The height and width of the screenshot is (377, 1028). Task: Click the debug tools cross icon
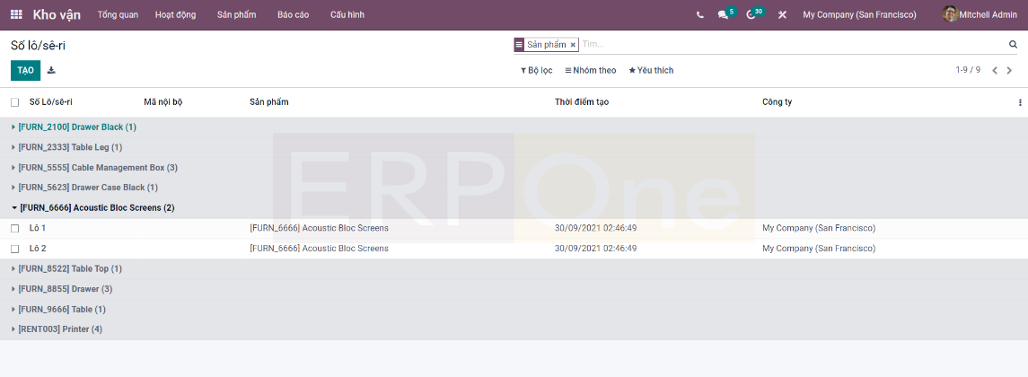point(782,14)
